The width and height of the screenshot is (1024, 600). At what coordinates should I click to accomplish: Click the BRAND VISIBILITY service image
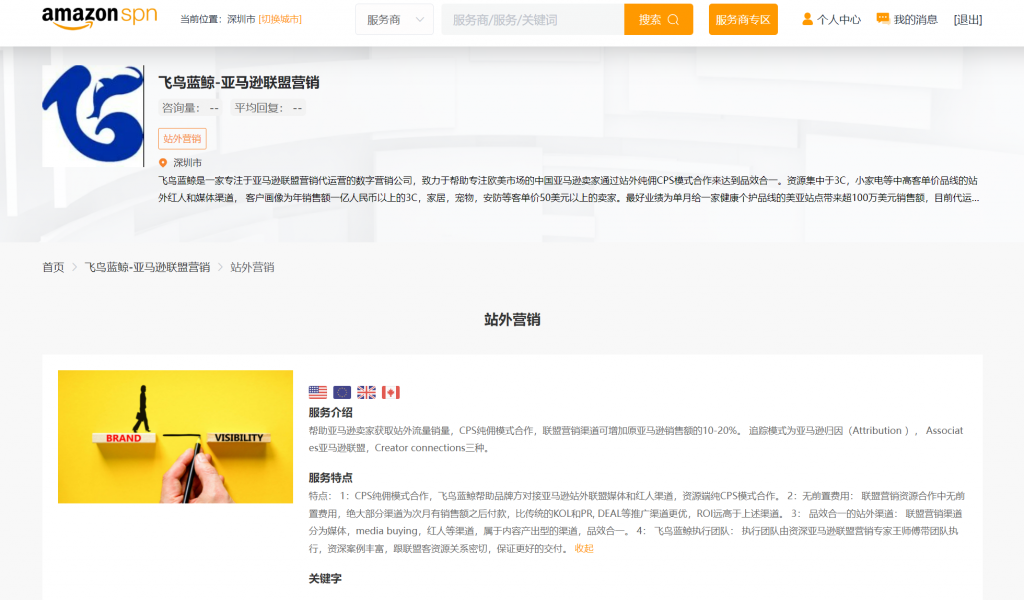click(176, 437)
